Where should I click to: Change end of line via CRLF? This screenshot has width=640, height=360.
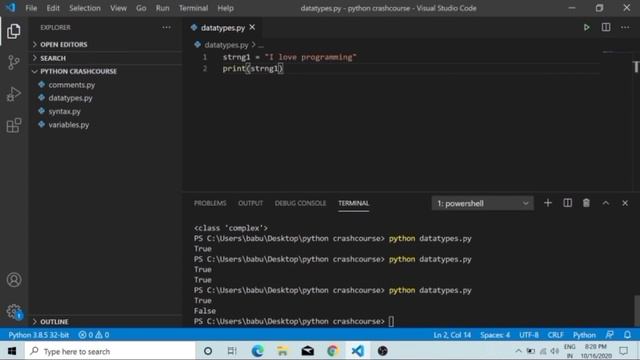(555, 335)
